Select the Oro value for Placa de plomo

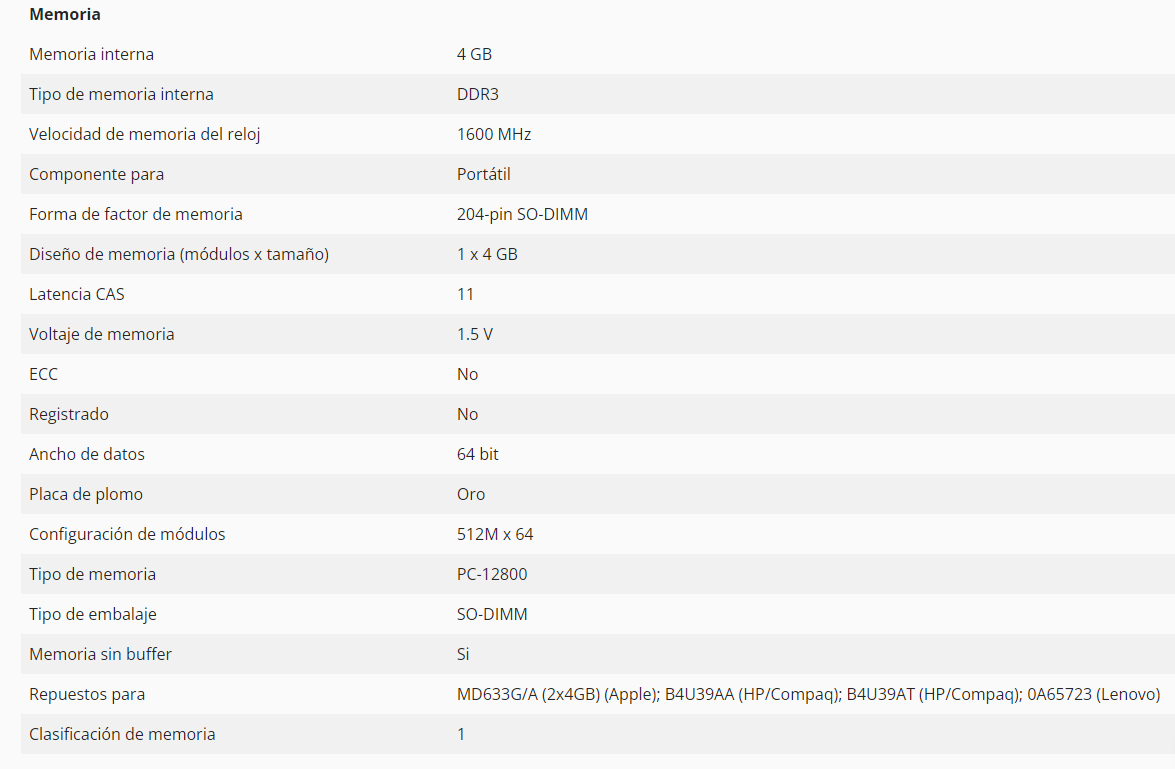point(471,494)
